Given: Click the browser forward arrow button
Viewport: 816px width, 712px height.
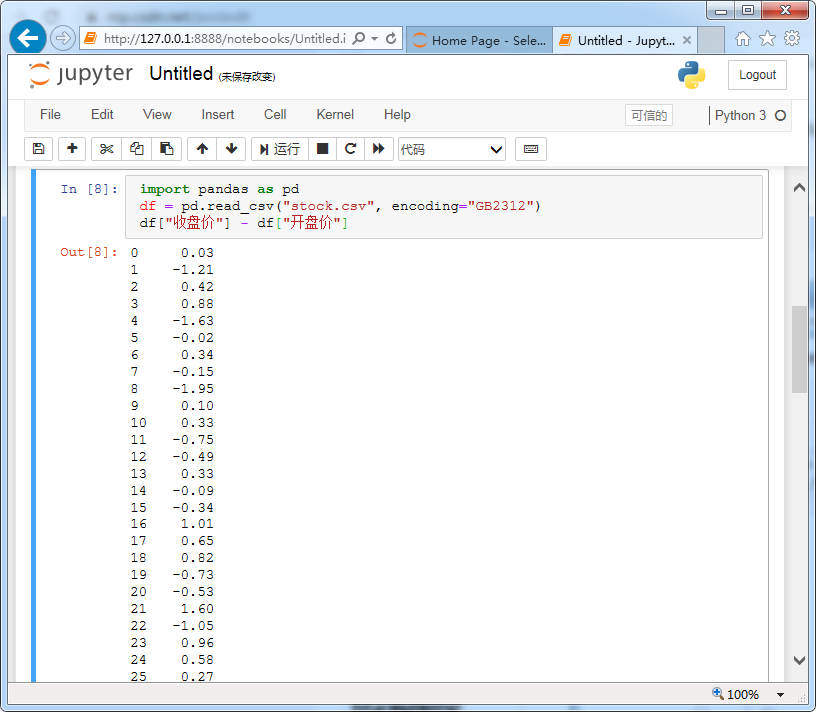Looking at the screenshot, I should pos(63,38).
